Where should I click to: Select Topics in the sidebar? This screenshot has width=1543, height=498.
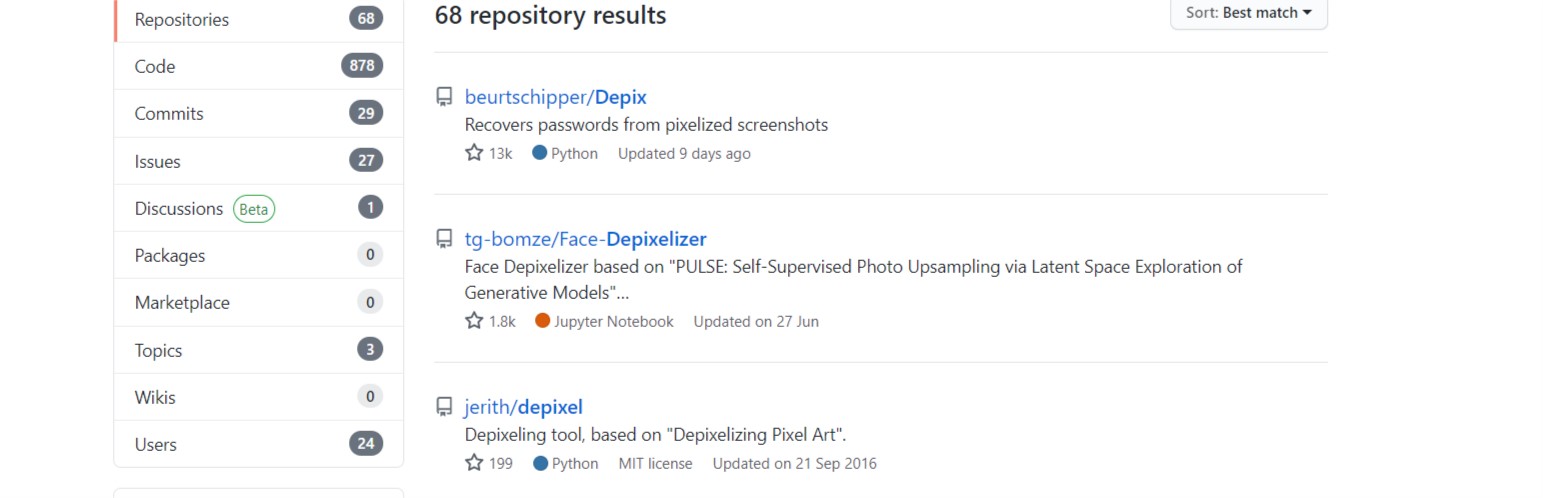click(x=259, y=350)
